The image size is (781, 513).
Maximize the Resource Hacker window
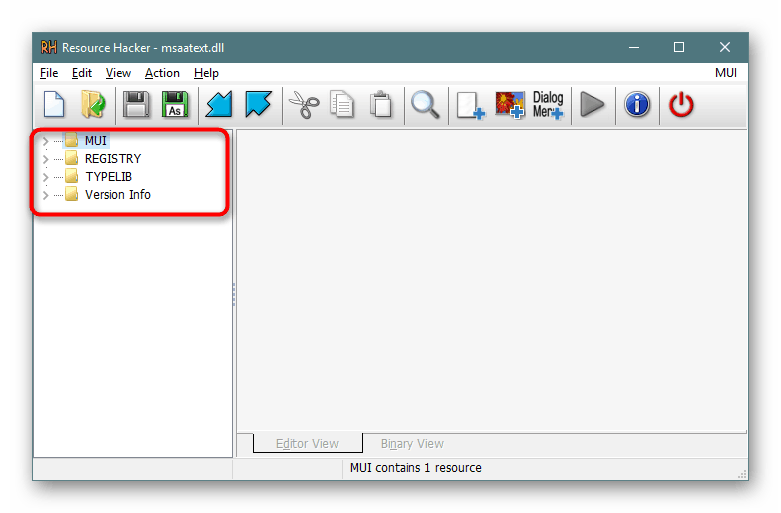[x=679, y=47]
